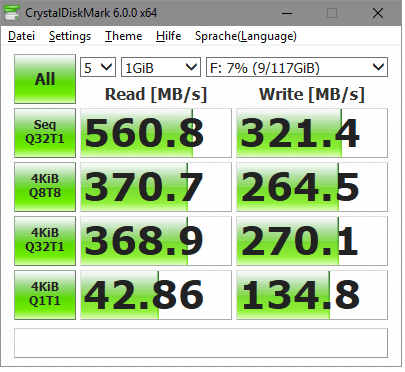Screen dimensions: 405x372
Task: Open the Settings menu
Action: point(70,36)
